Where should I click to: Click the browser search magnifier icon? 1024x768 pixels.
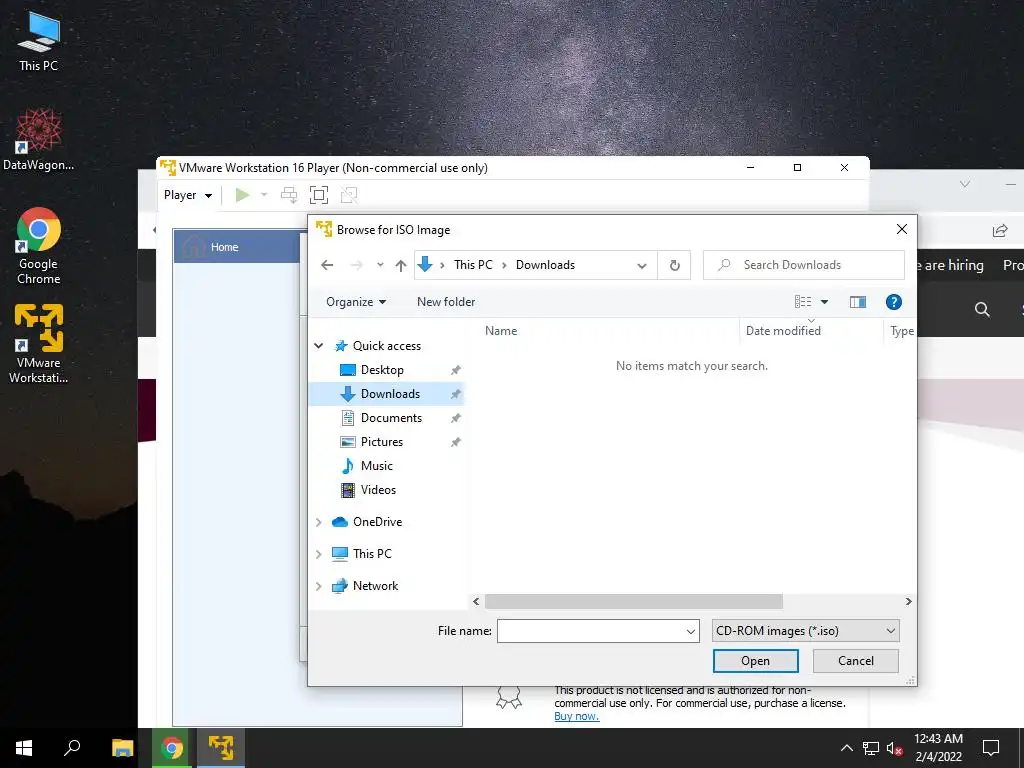click(982, 309)
